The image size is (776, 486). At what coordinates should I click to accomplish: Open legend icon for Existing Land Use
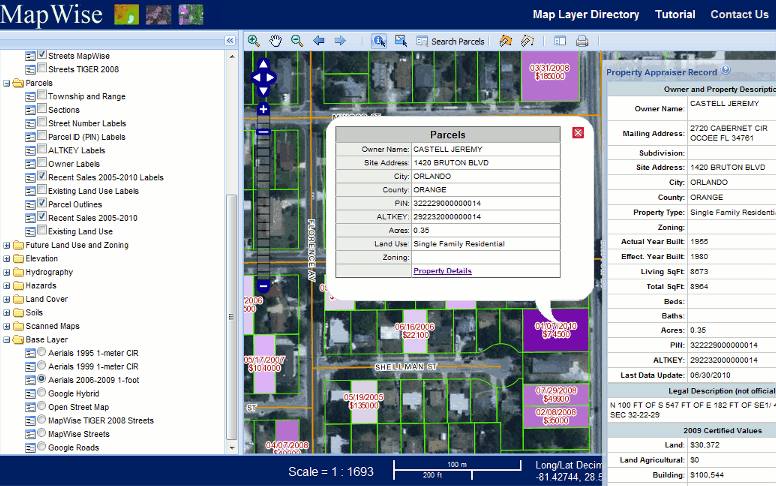[30, 232]
